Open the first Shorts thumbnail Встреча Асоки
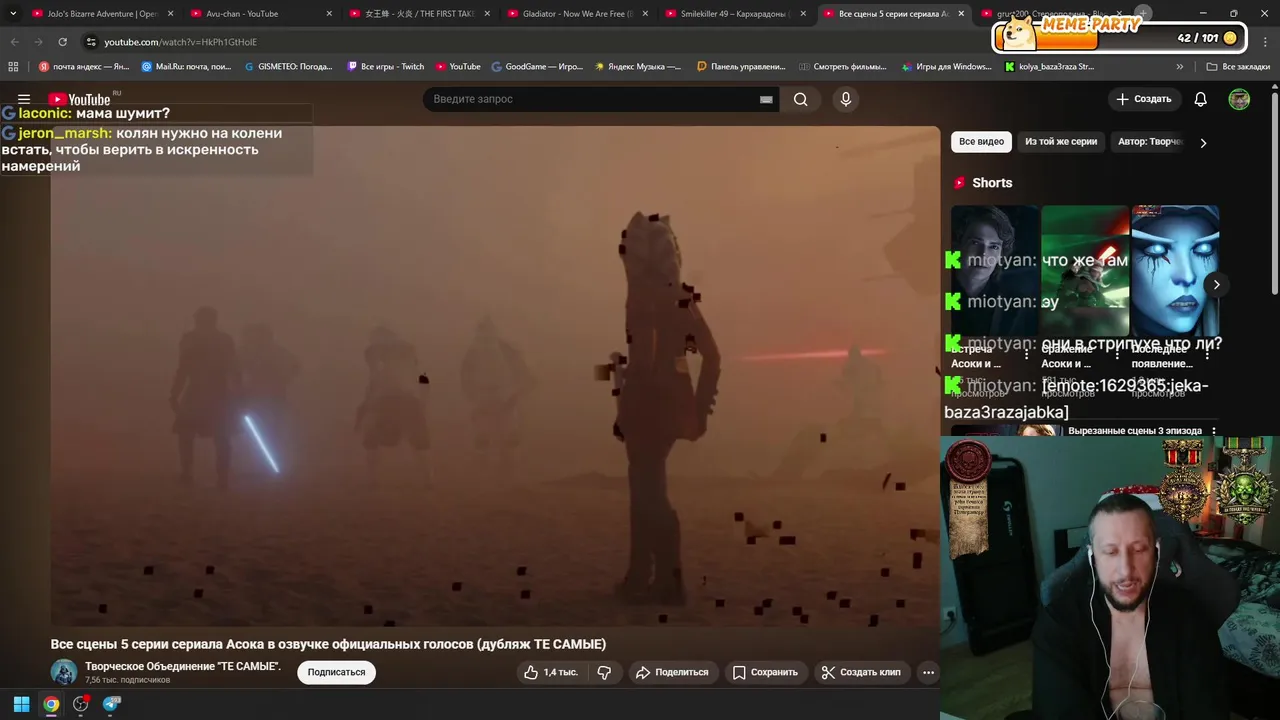 pyautogui.click(x=994, y=270)
